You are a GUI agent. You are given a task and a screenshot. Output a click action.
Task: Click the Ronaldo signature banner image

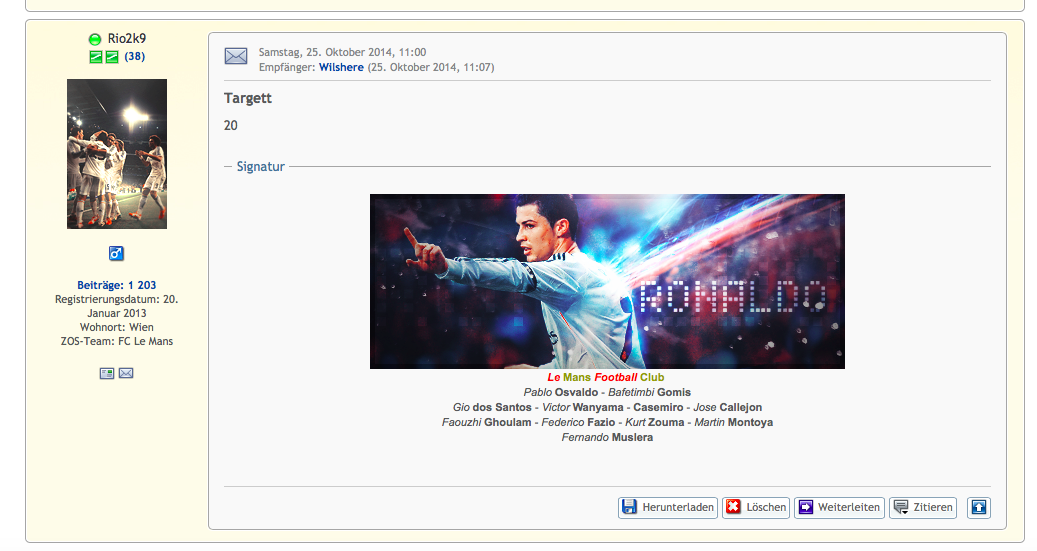point(607,281)
